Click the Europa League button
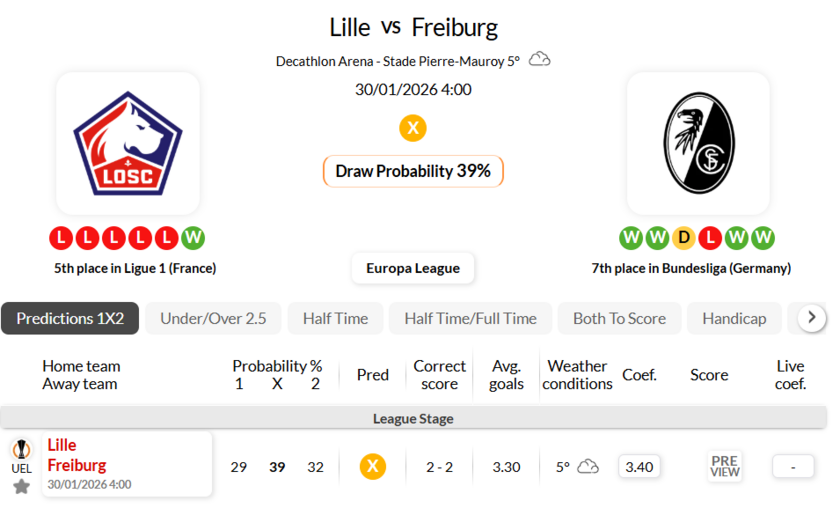The width and height of the screenshot is (840, 508). [x=413, y=268]
